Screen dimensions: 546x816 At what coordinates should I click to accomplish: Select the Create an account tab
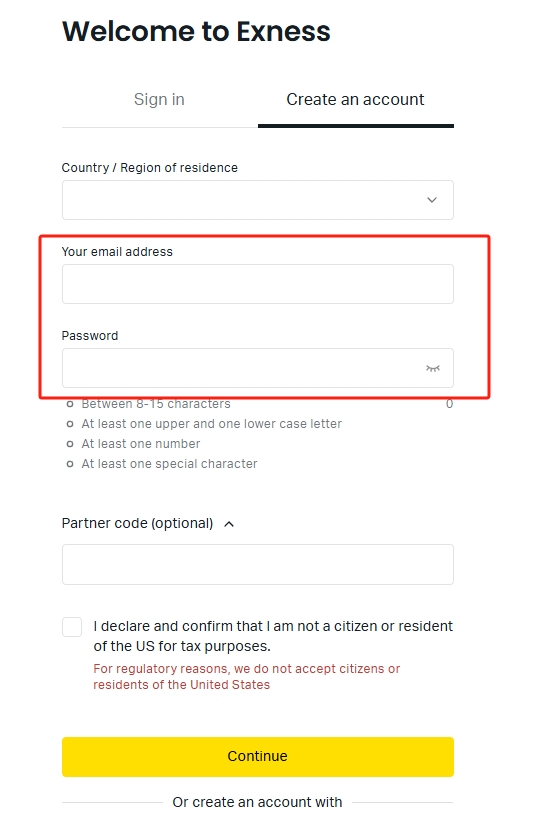(355, 99)
